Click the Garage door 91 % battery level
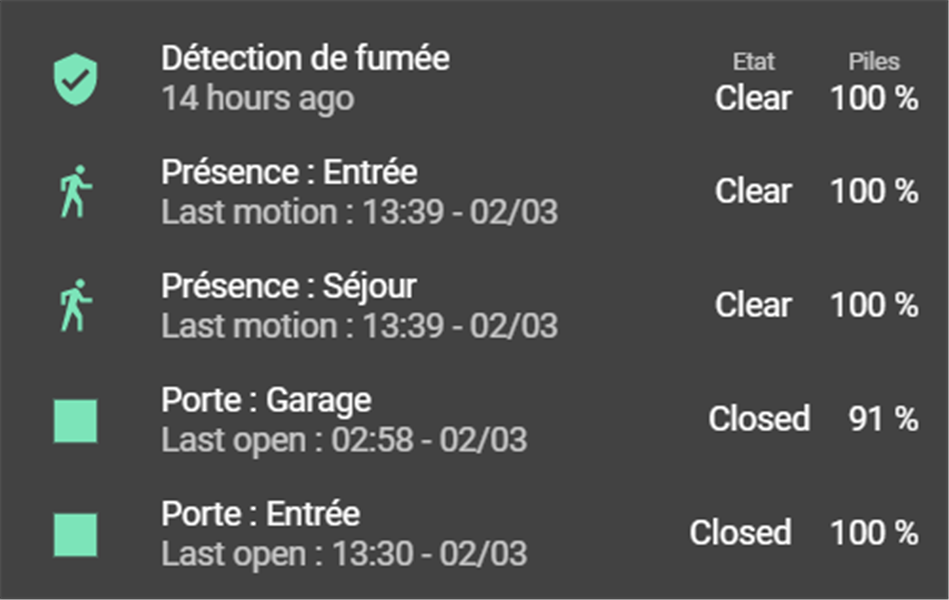 880,418
